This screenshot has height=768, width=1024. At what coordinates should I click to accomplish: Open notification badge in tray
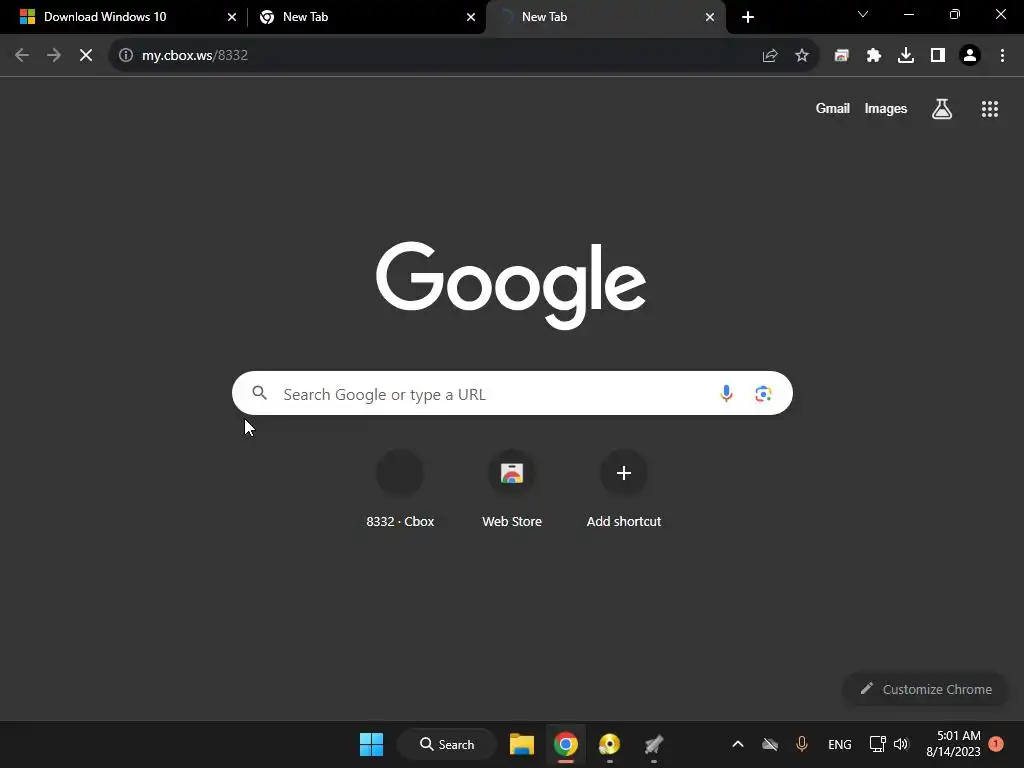(x=996, y=743)
